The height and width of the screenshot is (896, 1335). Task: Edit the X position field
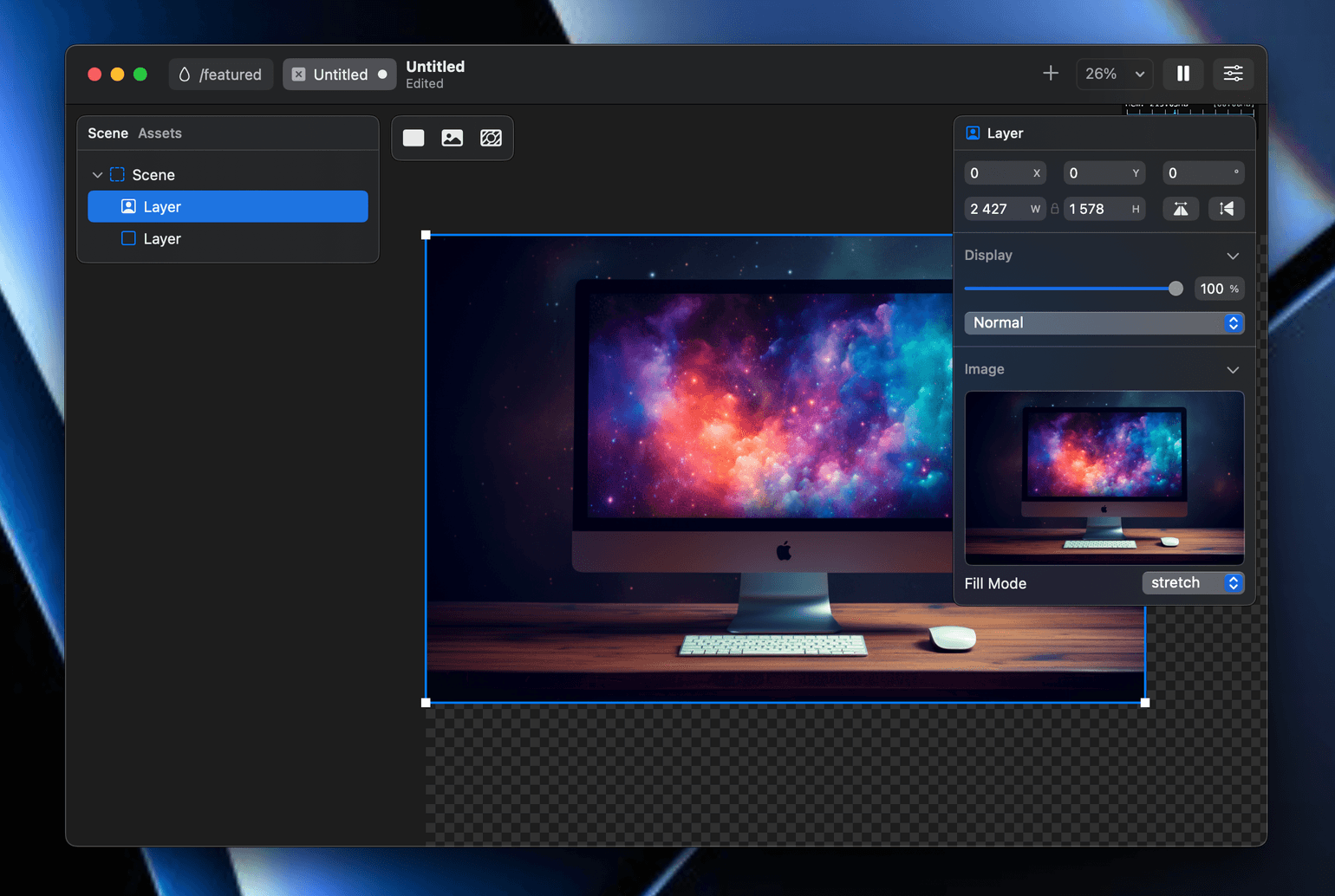click(1006, 173)
